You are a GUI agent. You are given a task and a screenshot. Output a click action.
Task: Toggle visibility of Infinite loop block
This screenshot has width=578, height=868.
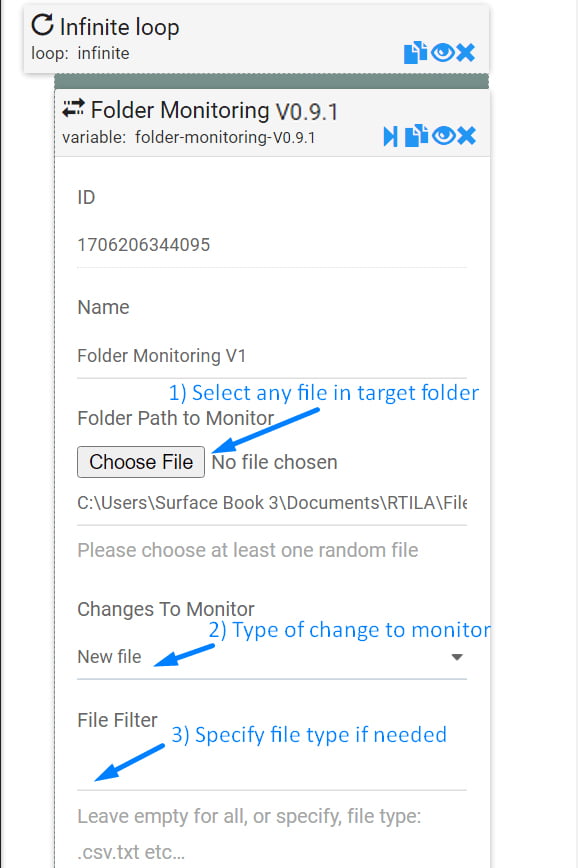coord(442,53)
